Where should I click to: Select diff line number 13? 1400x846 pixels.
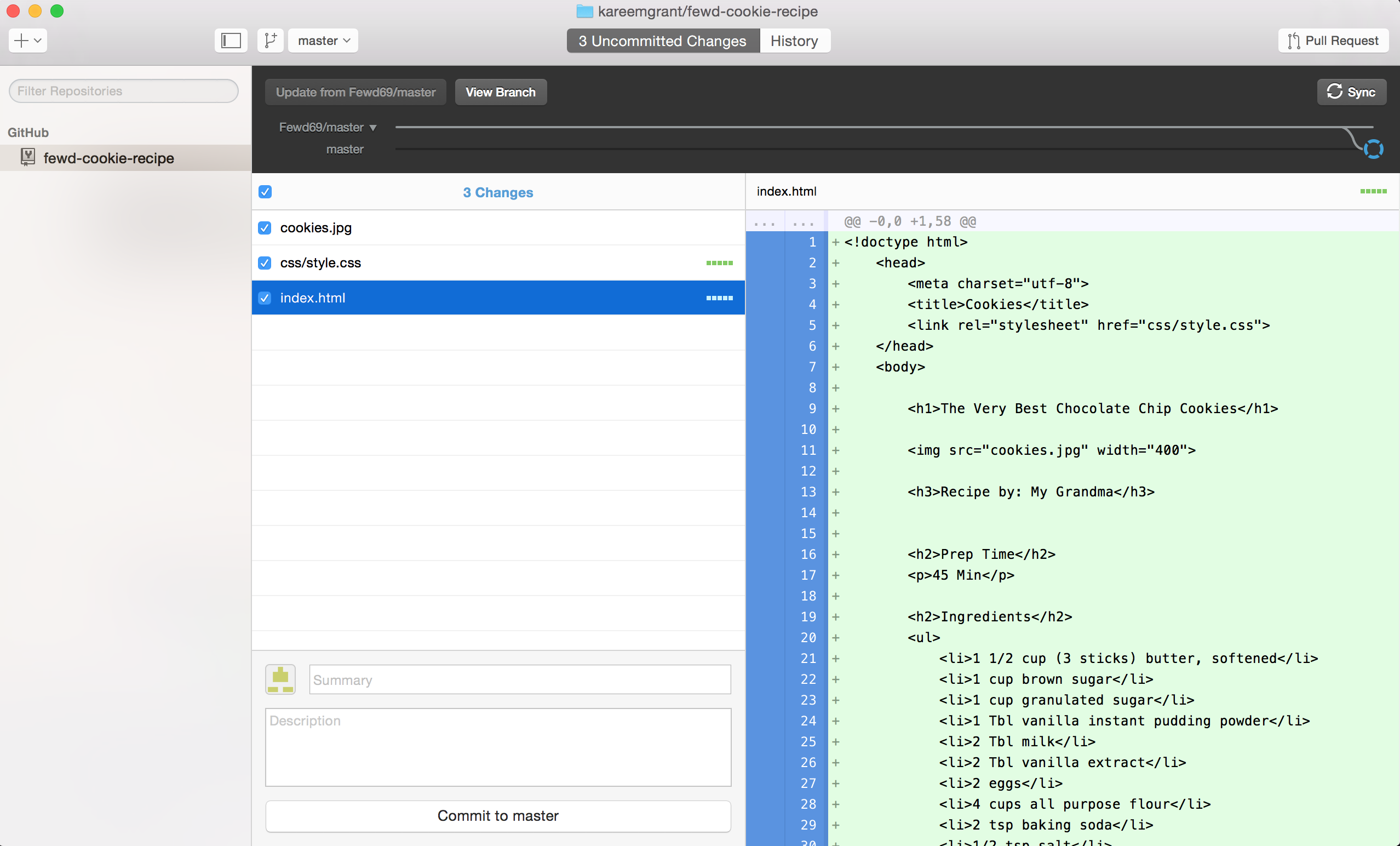point(808,492)
